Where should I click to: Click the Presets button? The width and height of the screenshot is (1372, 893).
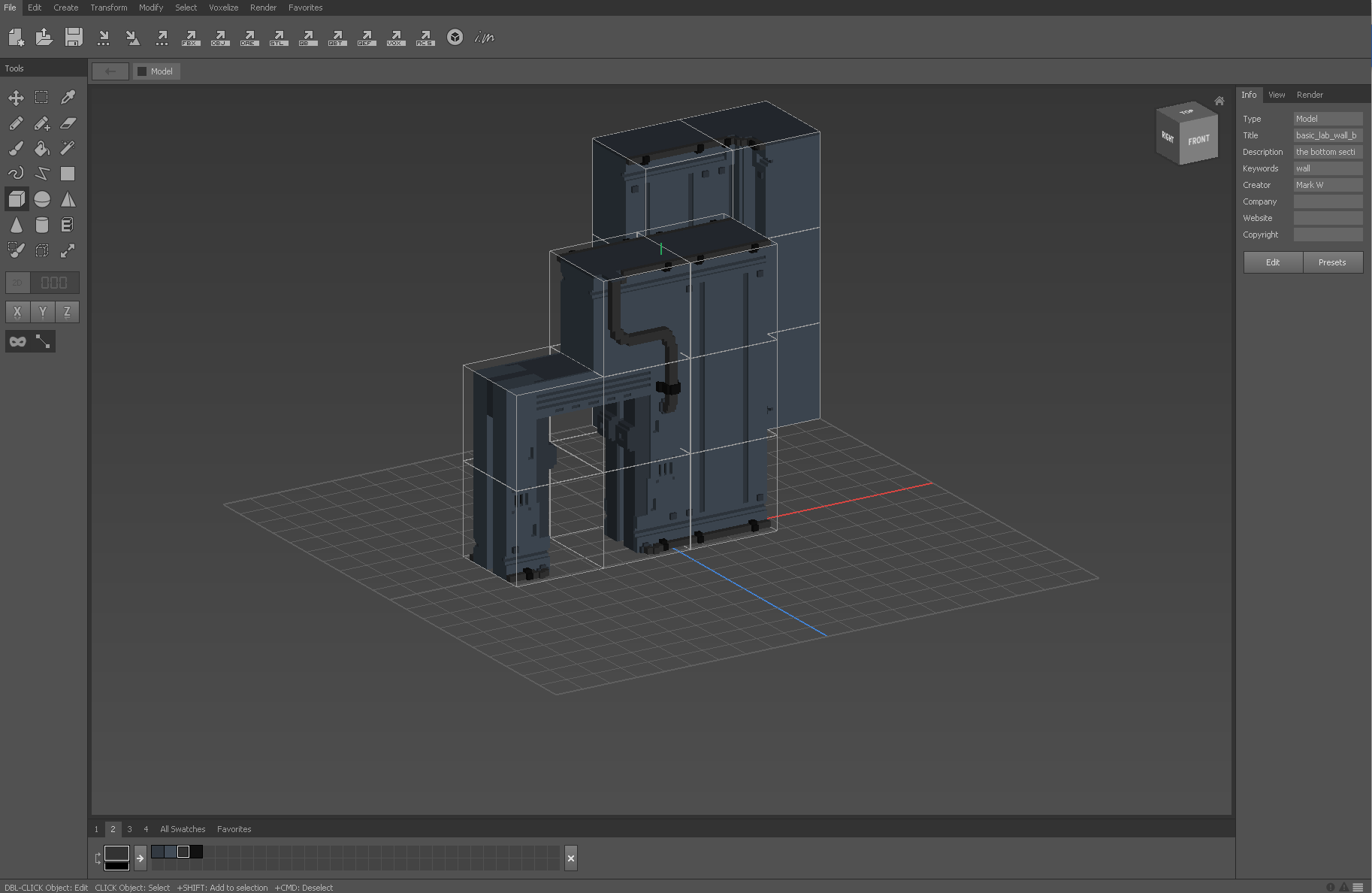[1332, 262]
